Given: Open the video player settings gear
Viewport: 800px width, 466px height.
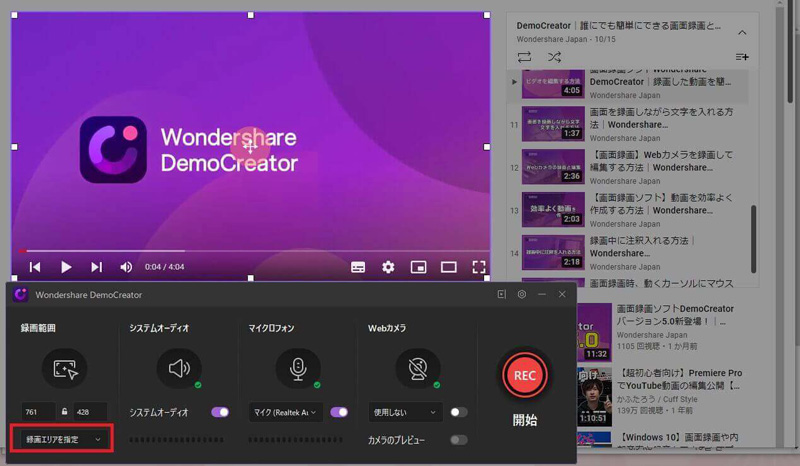Looking at the screenshot, I should tap(388, 267).
